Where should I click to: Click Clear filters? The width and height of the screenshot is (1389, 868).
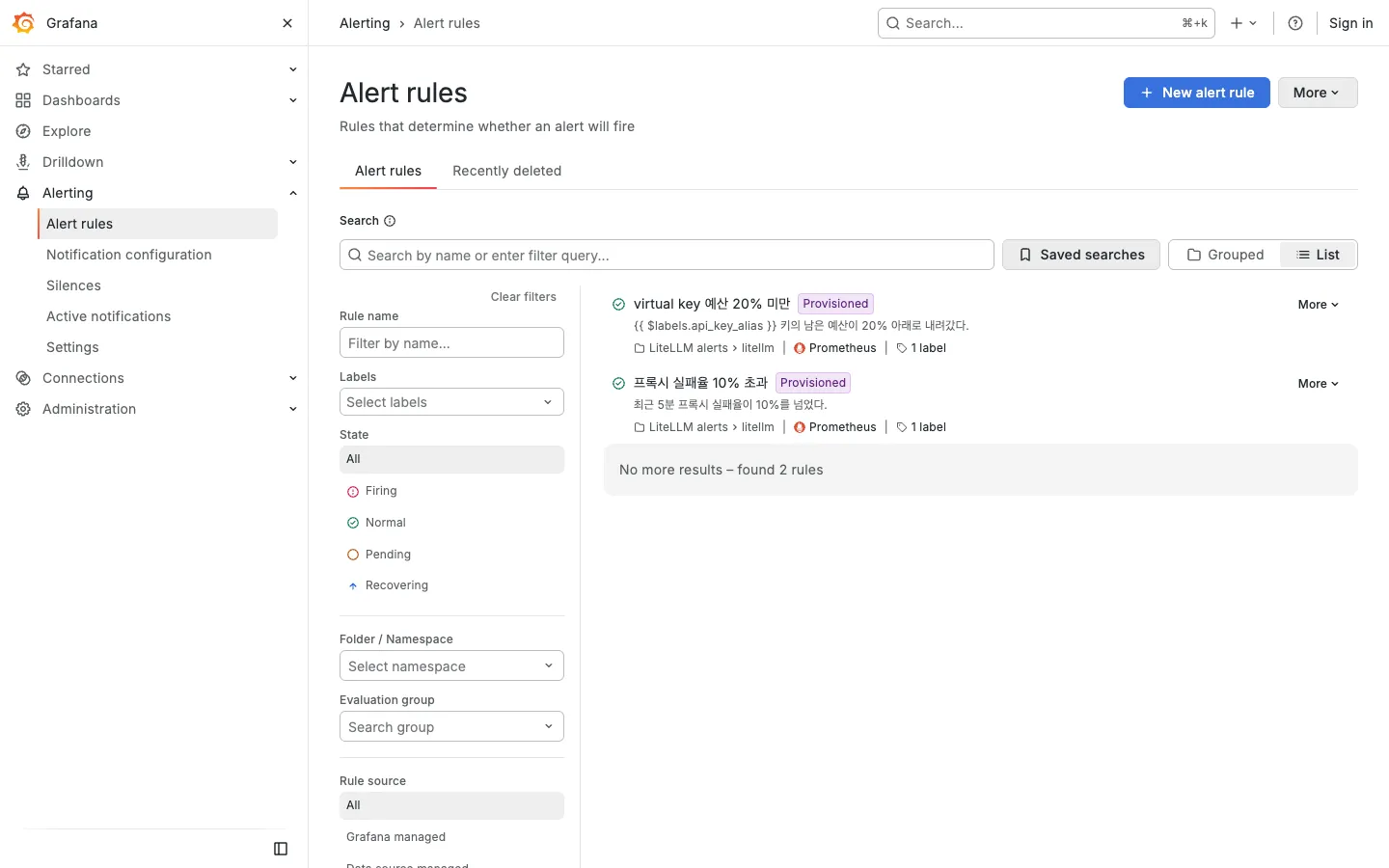point(523,297)
